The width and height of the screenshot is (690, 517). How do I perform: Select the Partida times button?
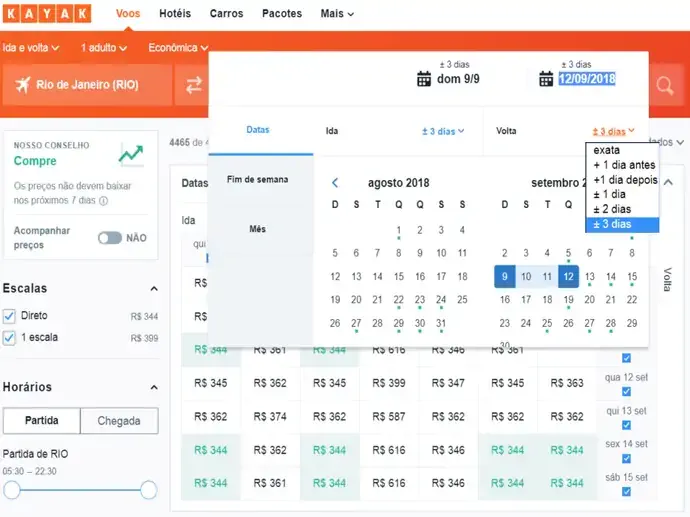click(x=42, y=421)
